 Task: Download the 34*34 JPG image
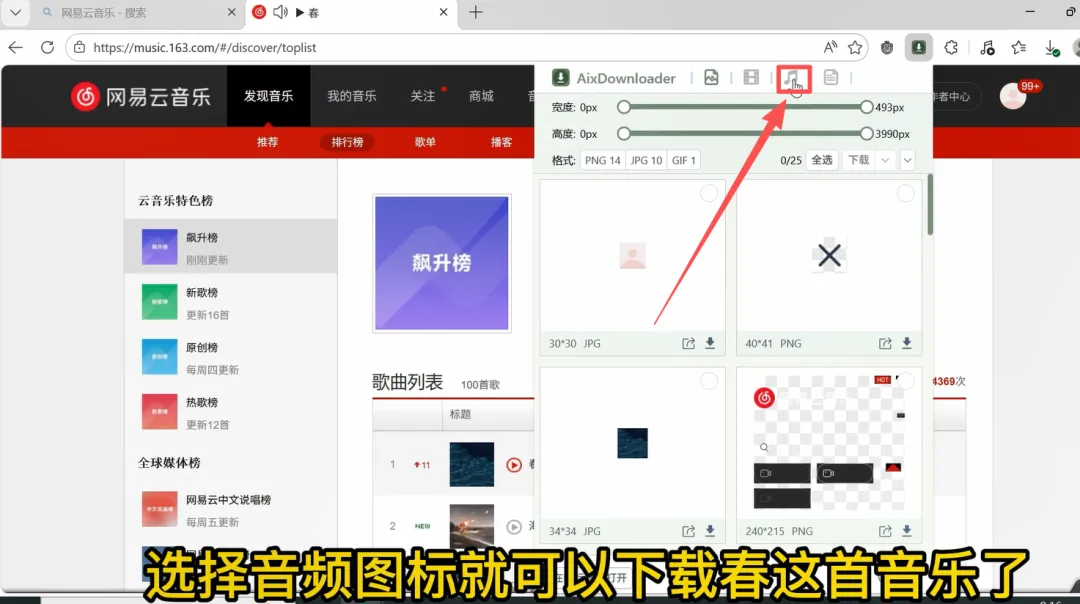coord(710,531)
